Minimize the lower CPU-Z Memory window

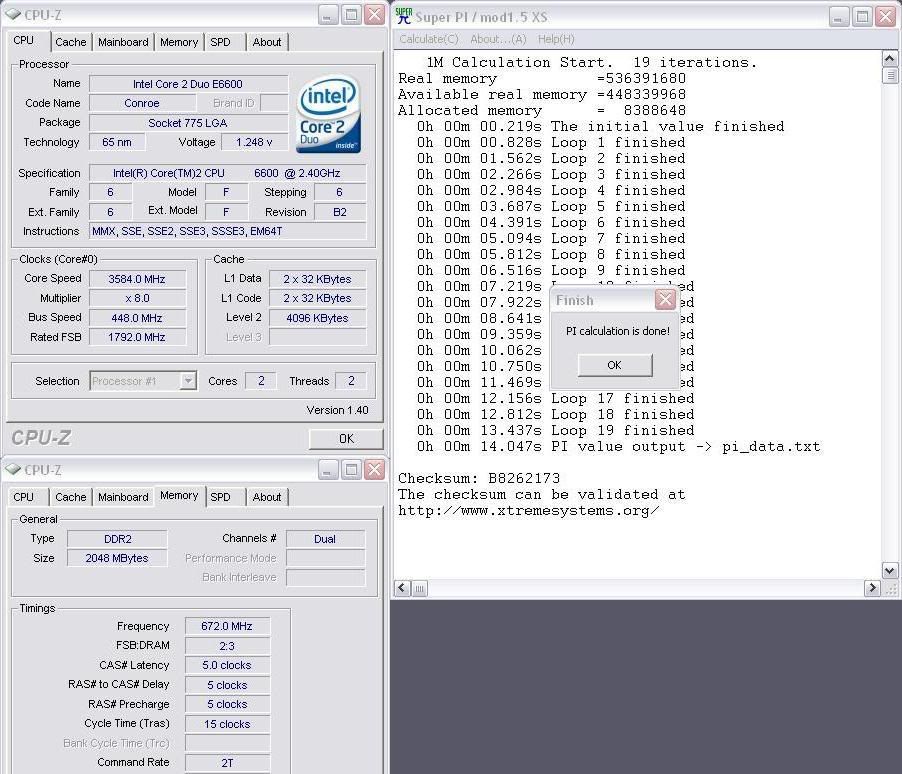[328, 470]
